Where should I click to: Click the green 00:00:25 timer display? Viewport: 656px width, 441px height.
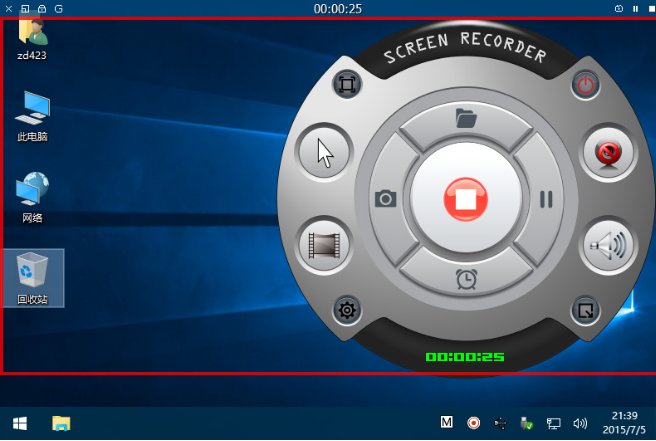tap(465, 357)
